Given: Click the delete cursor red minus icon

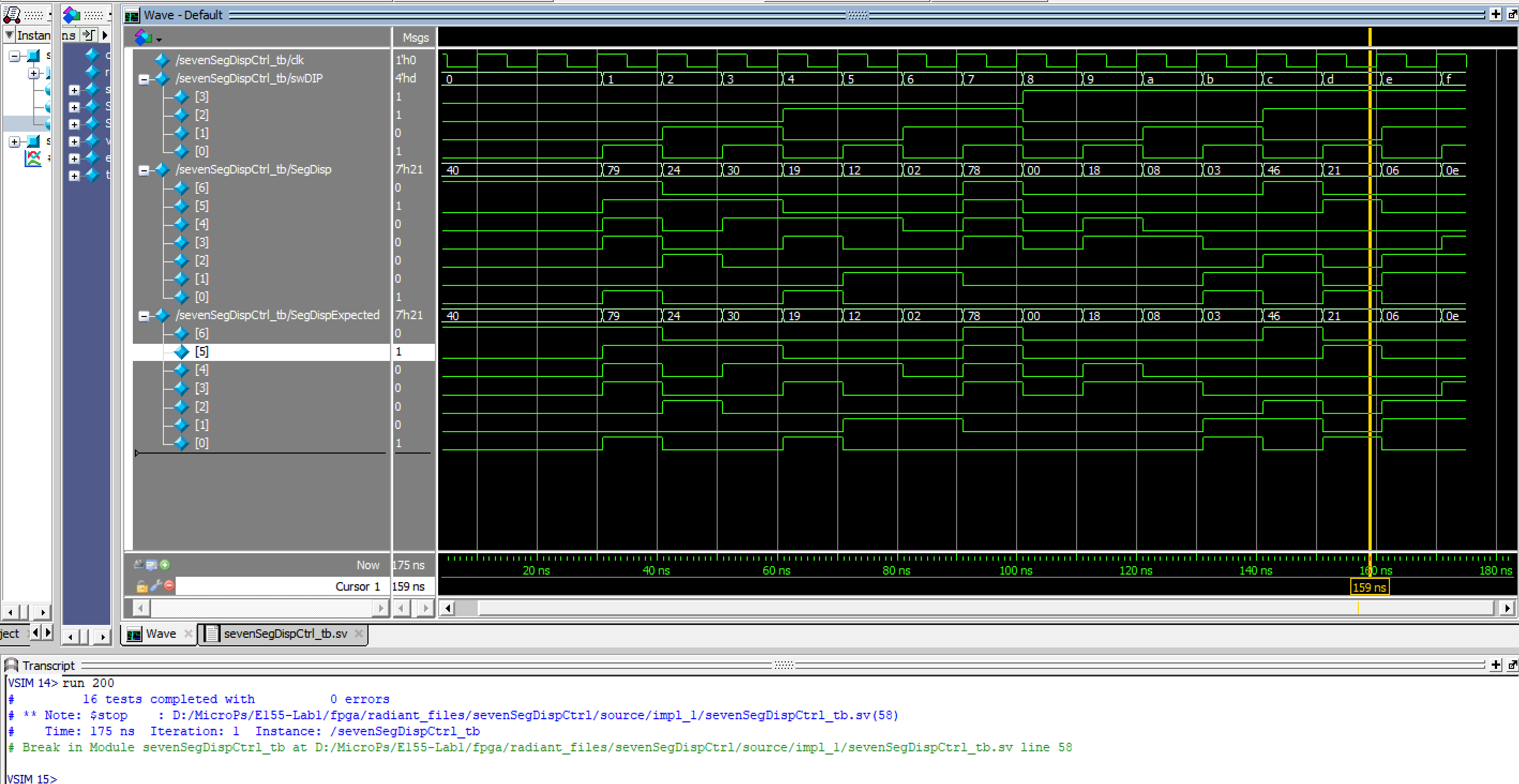Looking at the screenshot, I should 169,585.
